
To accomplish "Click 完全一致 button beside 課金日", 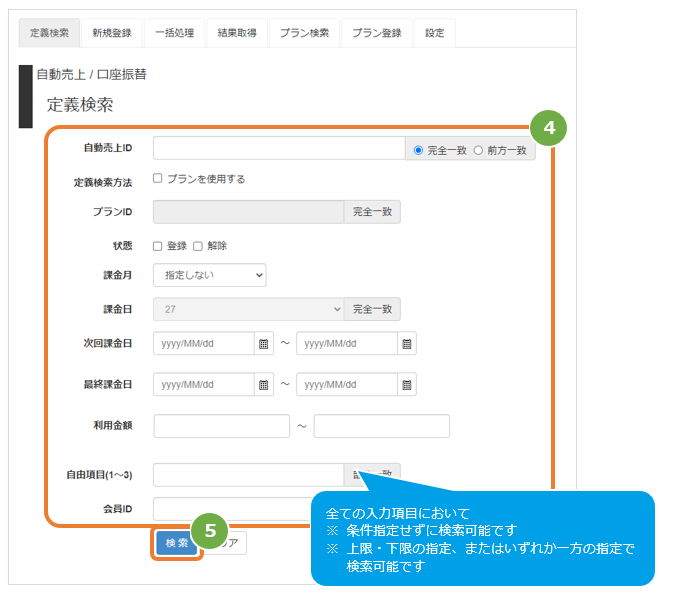I will tap(372, 309).
